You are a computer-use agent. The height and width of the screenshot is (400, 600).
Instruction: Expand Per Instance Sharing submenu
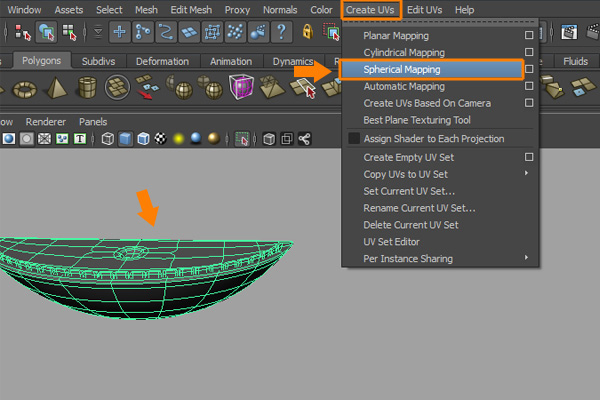pyautogui.click(x=528, y=259)
